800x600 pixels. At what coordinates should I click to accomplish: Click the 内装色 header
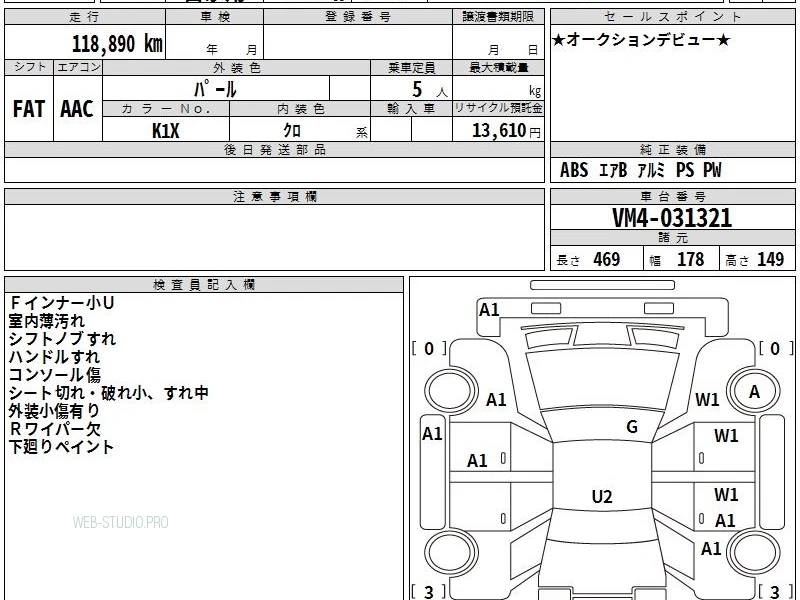pos(301,109)
